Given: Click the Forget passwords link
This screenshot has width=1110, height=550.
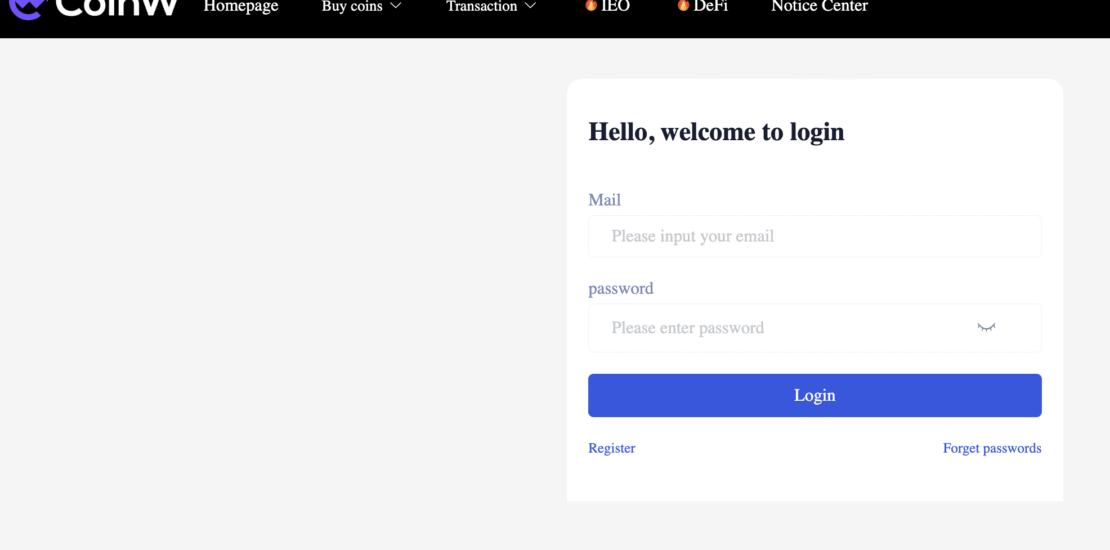Looking at the screenshot, I should coord(991,448).
